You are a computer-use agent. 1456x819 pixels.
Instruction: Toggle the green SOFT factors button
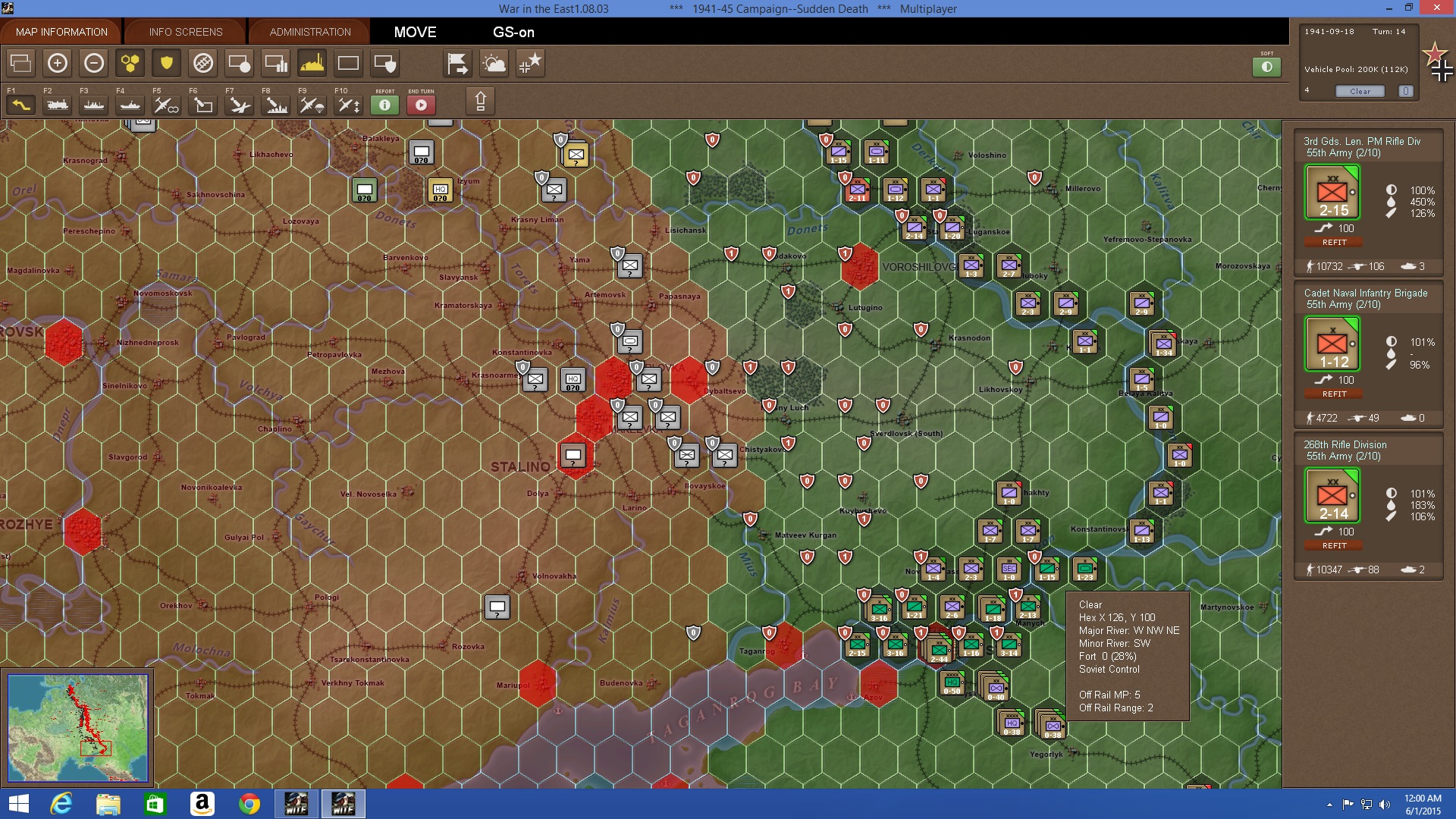pos(1267,67)
